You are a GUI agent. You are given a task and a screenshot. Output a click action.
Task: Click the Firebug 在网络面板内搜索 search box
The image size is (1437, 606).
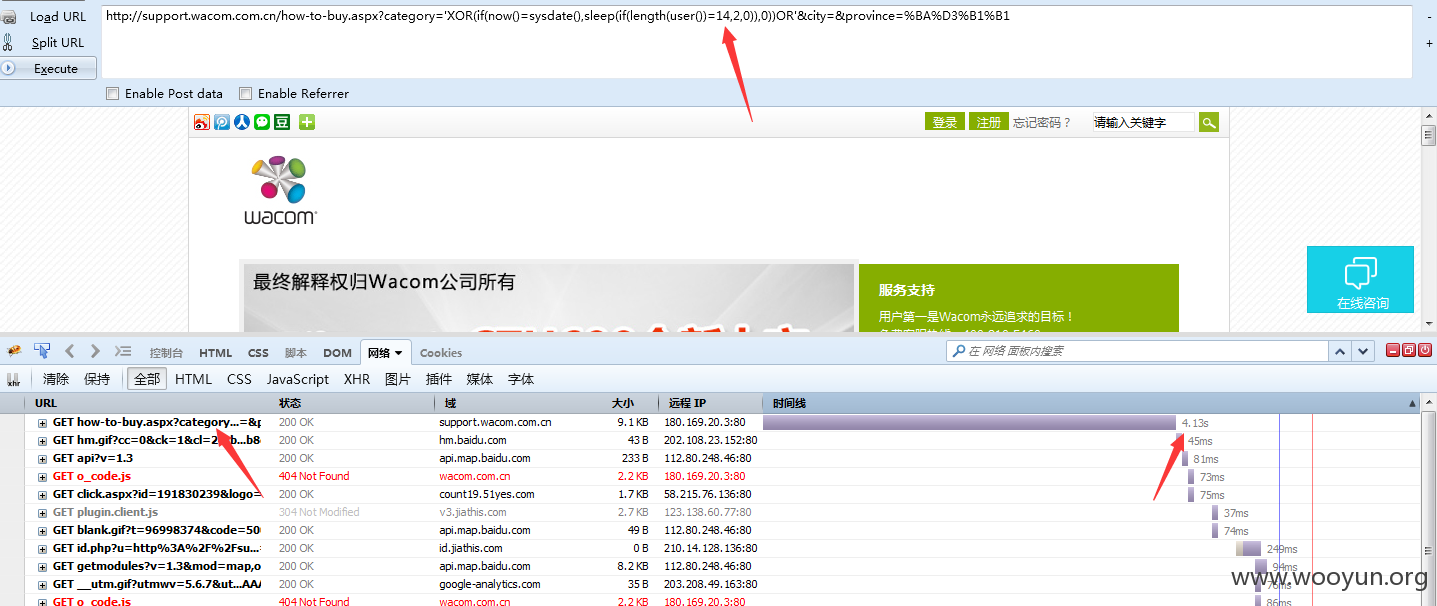pyautogui.click(x=1137, y=351)
